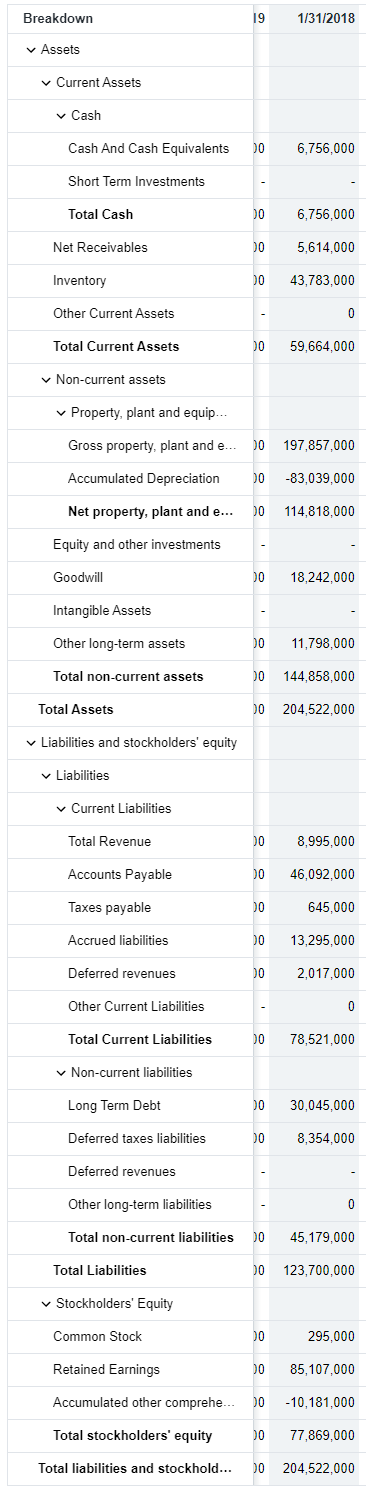
Task: Click the 85,107,000 Retained Earnings value
Action: pyautogui.click(x=322, y=1369)
